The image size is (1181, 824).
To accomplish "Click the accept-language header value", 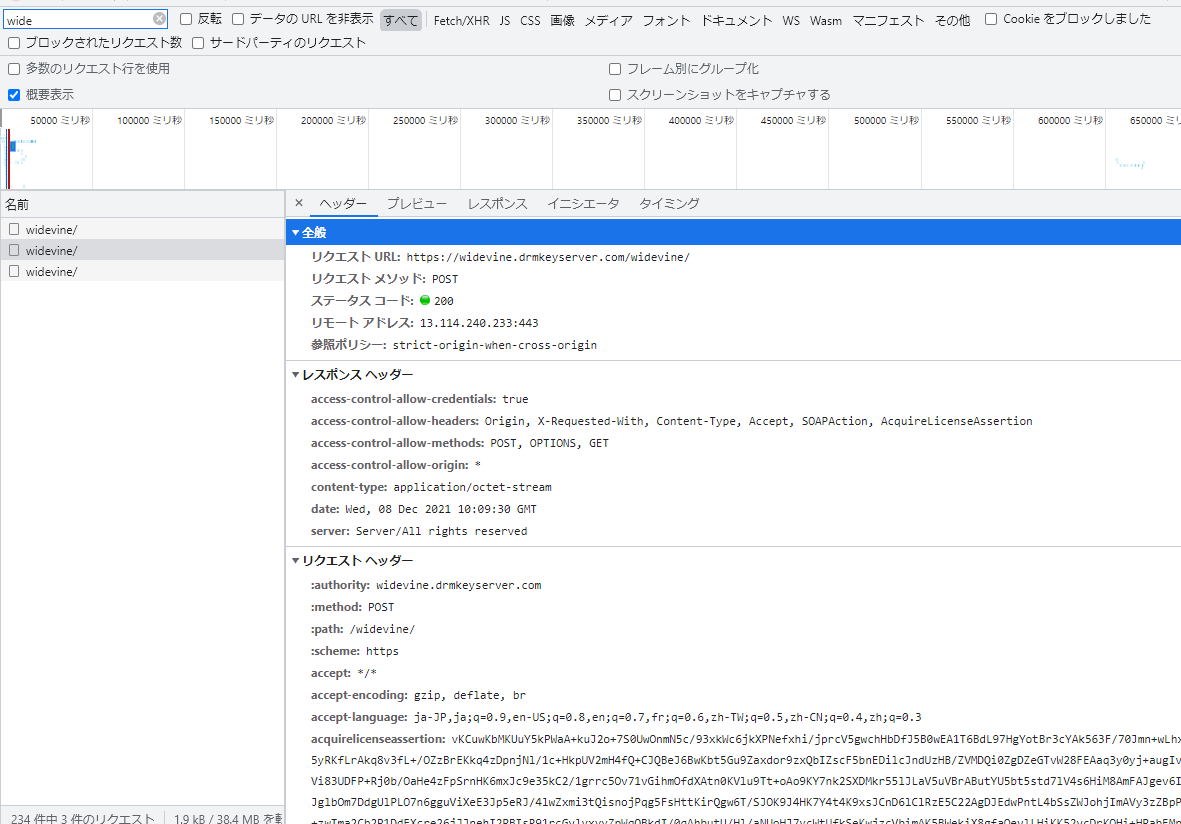I will pyautogui.click(x=667, y=717).
